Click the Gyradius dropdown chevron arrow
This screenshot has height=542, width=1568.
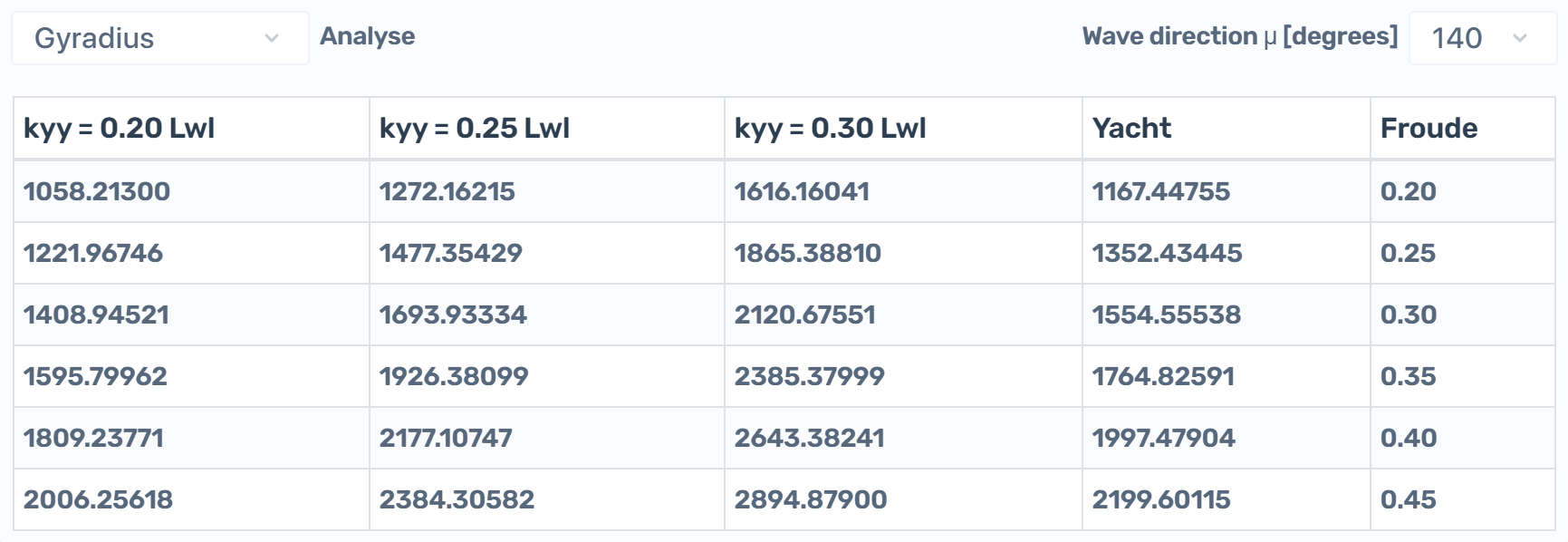[x=271, y=38]
